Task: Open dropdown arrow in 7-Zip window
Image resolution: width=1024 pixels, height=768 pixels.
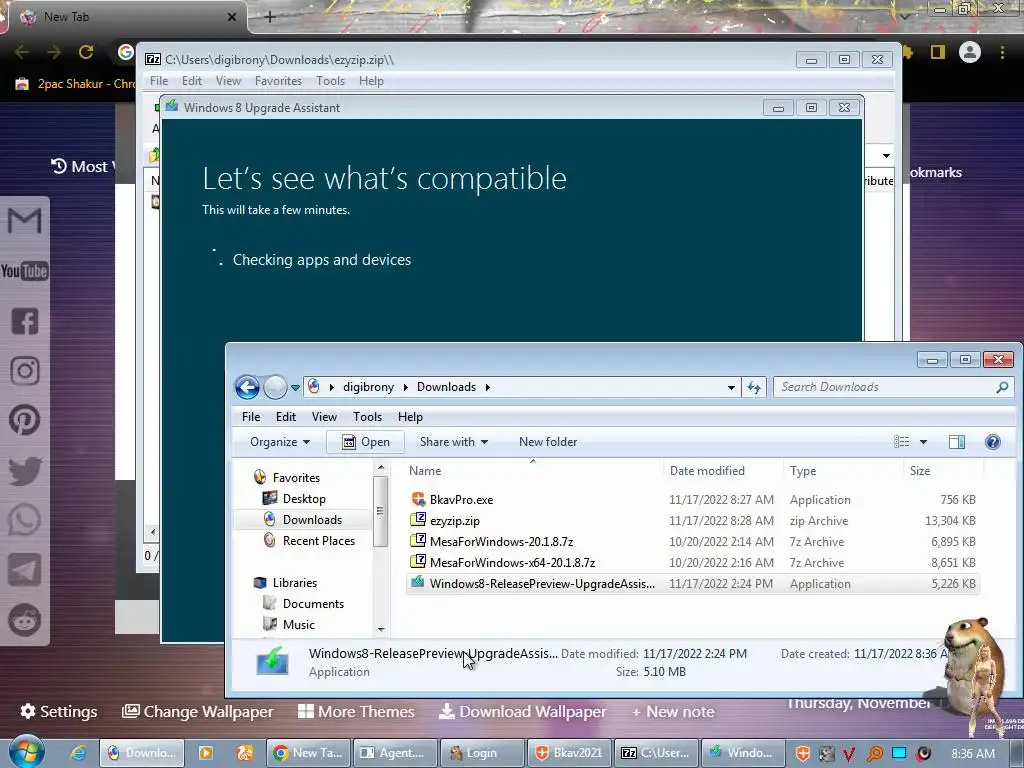Action: tap(886, 155)
